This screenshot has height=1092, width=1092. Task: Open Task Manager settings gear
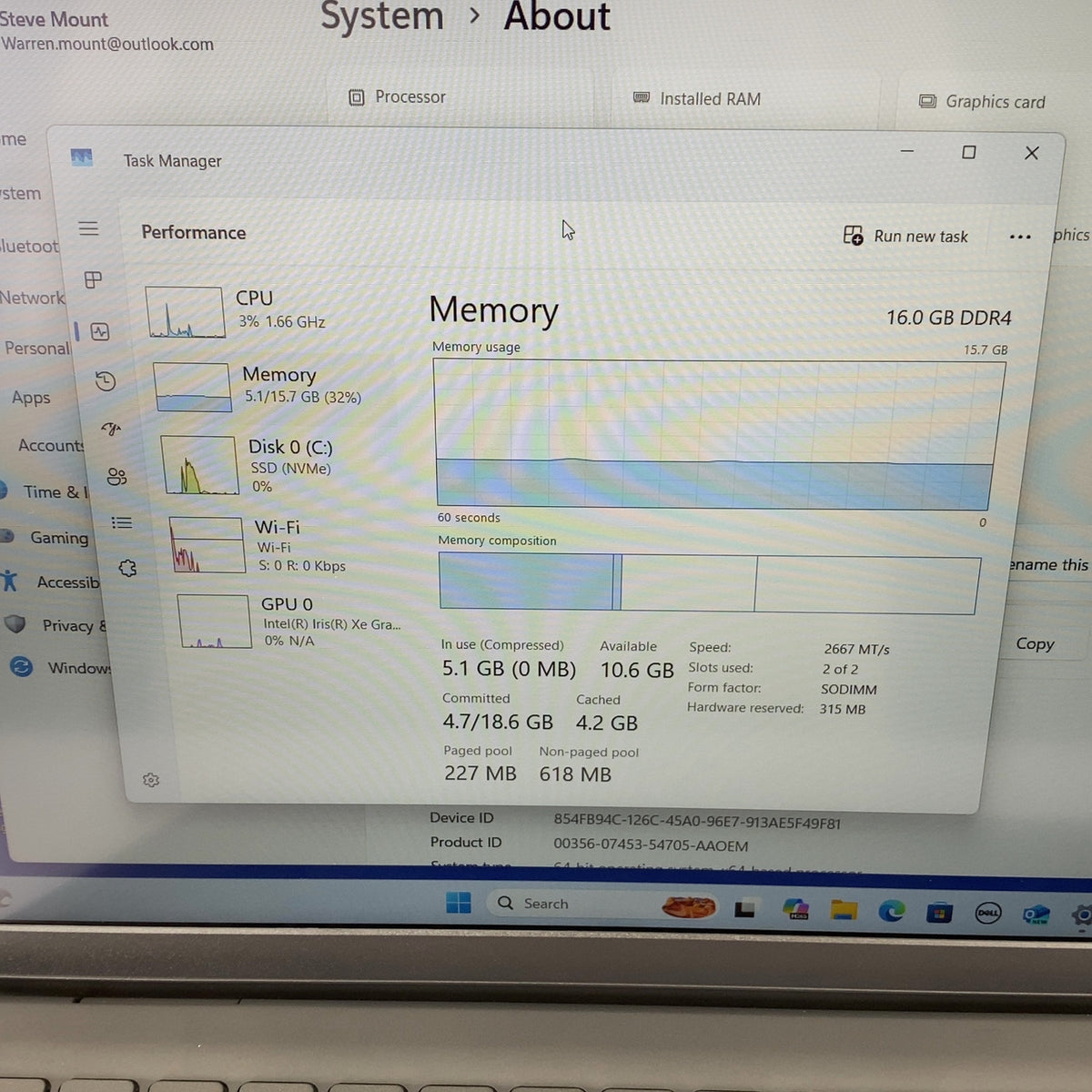tap(151, 780)
